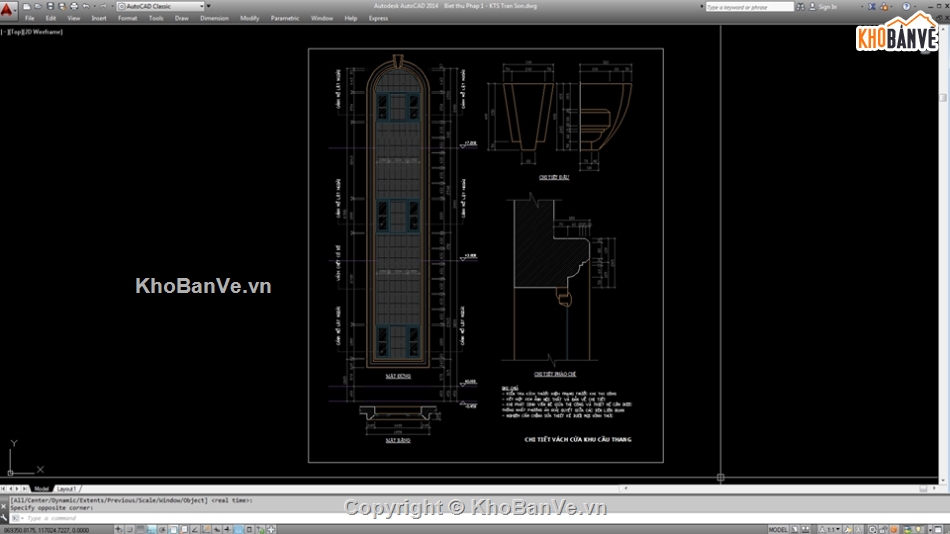Image resolution: width=950 pixels, height=534 pixels.
Task: Close the command line window with X
Action: (4, 506)
